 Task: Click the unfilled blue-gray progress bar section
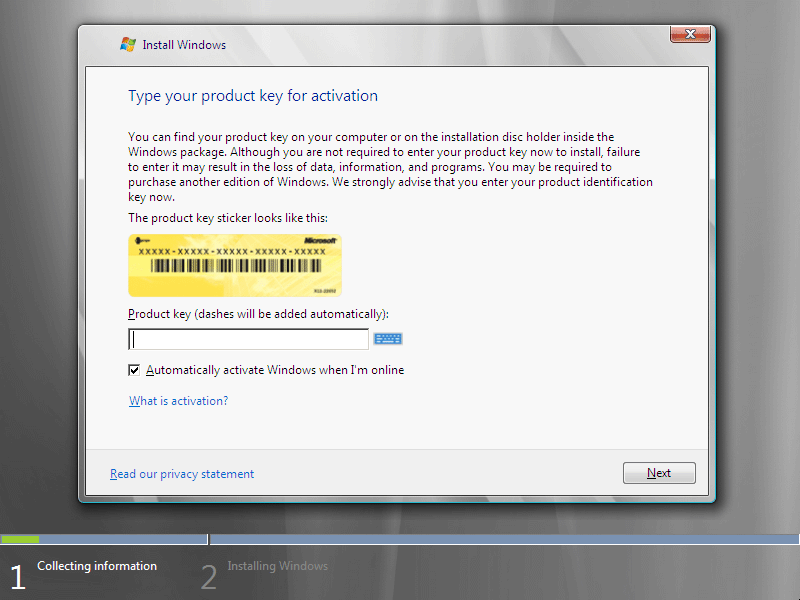pyautogui.click(x=500, y=539)
